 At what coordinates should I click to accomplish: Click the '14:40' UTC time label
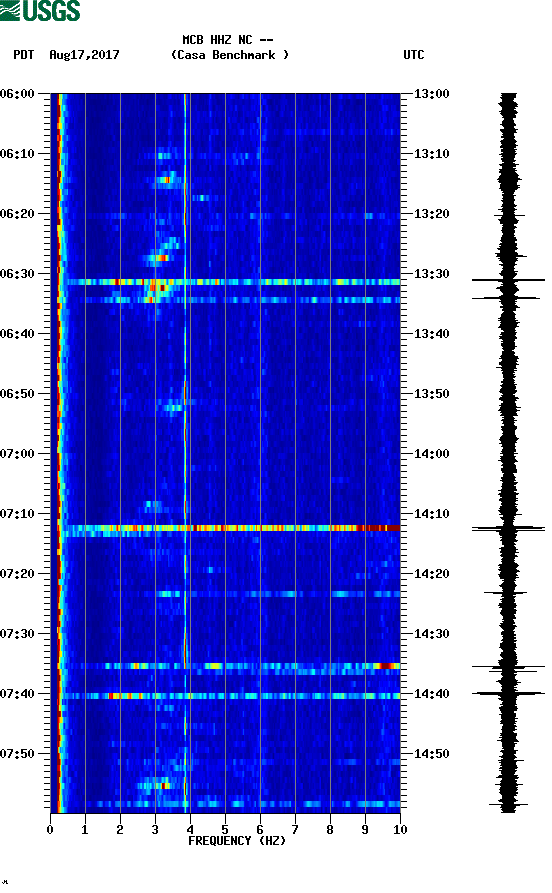(431, 694)
